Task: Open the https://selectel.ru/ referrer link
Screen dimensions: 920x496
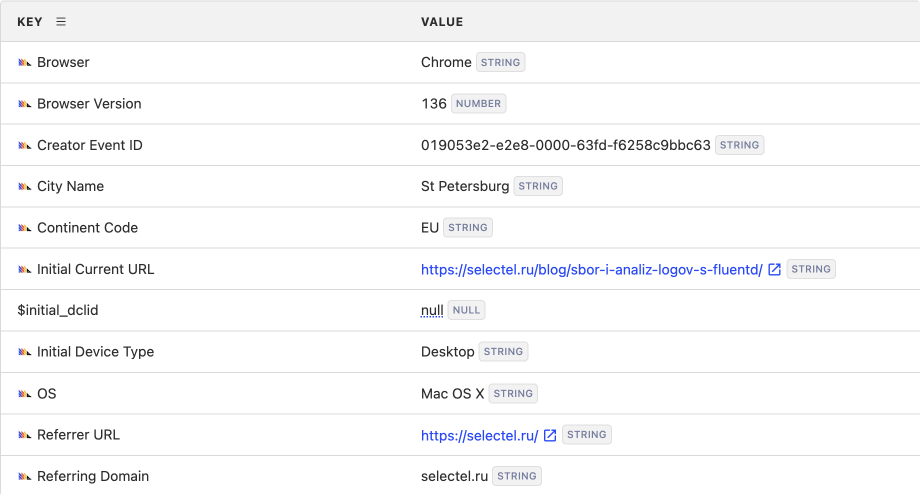Action: (x=479, y=435)
